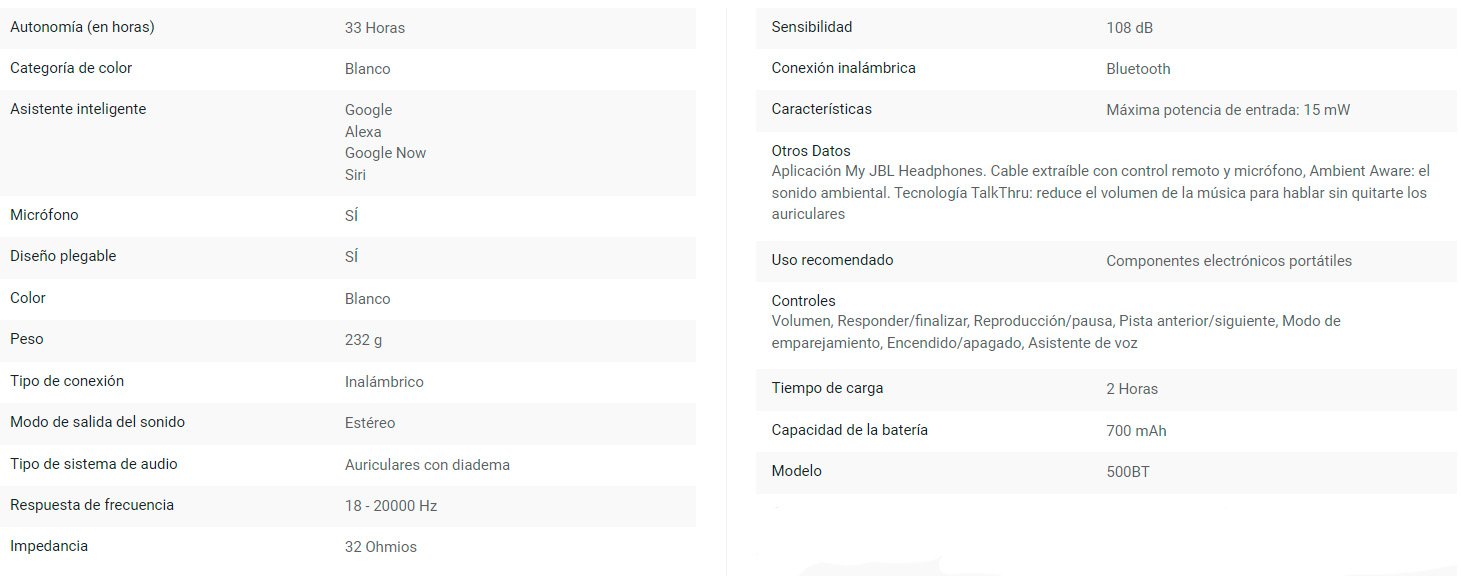
Task: Select 'Alexa' in the assistant list
Action: (363, 132)
